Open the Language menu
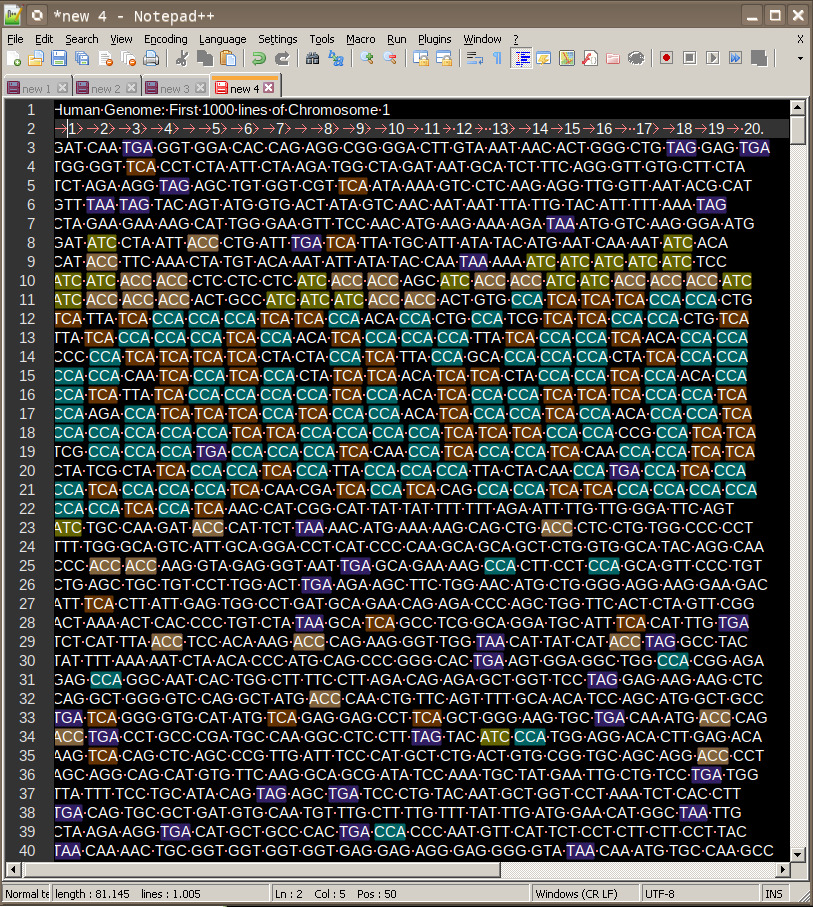The image size is (813, 907). point(222,39)
